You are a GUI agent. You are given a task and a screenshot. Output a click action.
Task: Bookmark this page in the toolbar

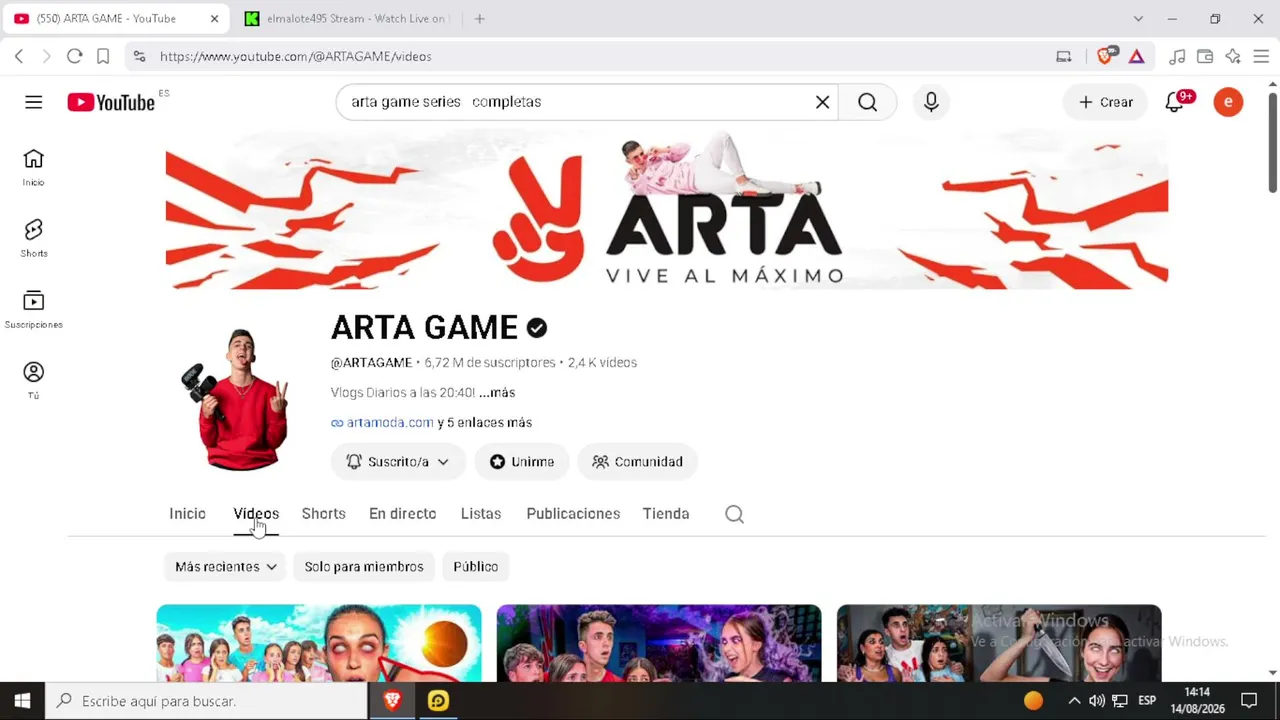point(103,56)
